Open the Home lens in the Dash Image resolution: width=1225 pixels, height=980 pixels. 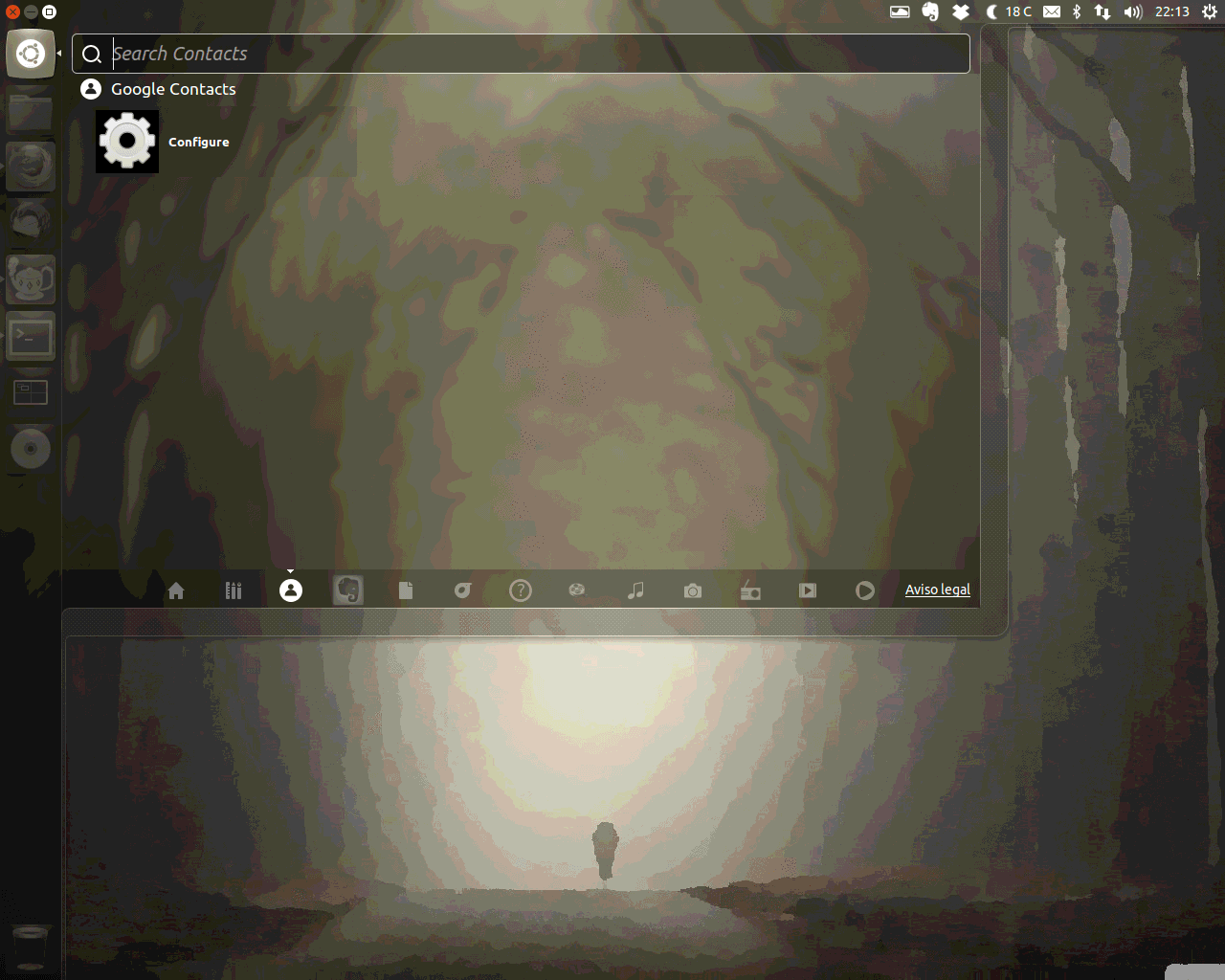(176, 590)
